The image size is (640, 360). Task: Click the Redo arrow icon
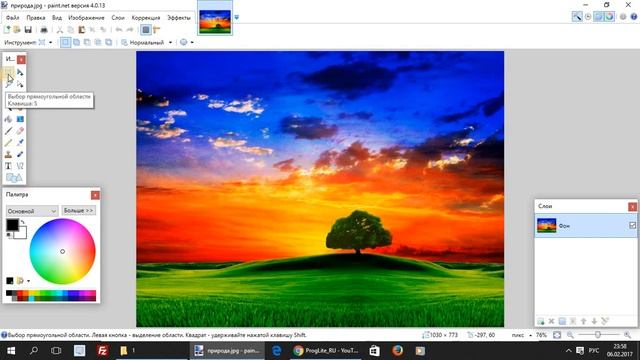click(x=130, y=29)
